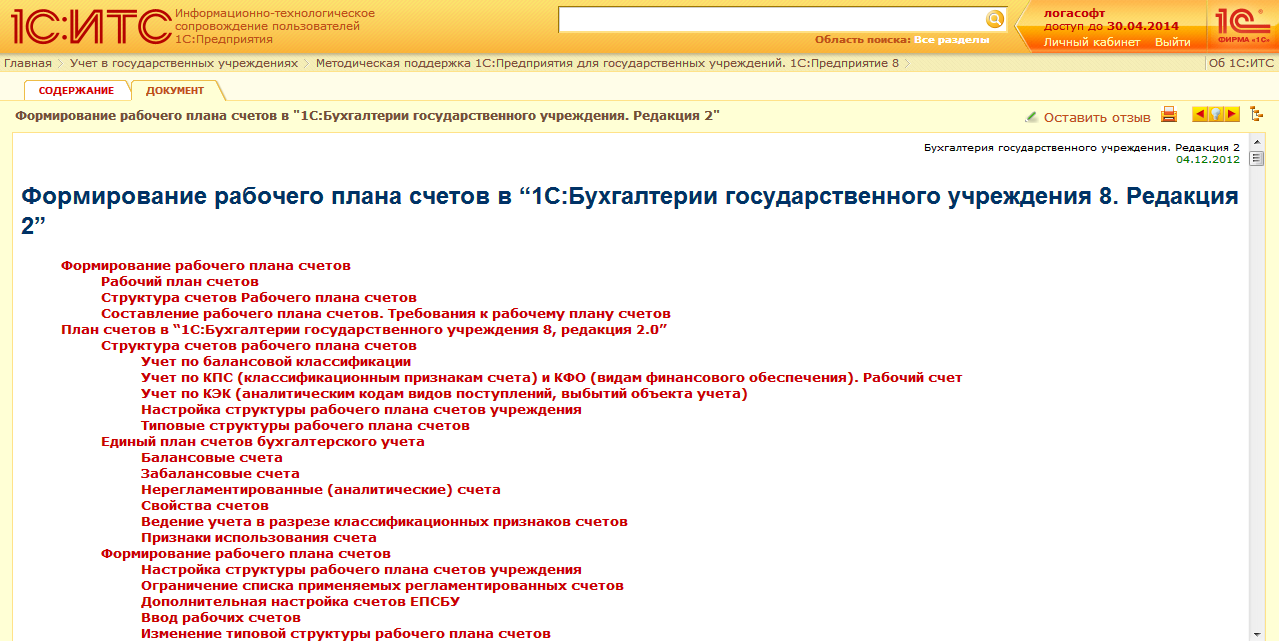The image size is (1279, 641).
Task: Jump to Ввод рабочих счетов
Action: 221,618
